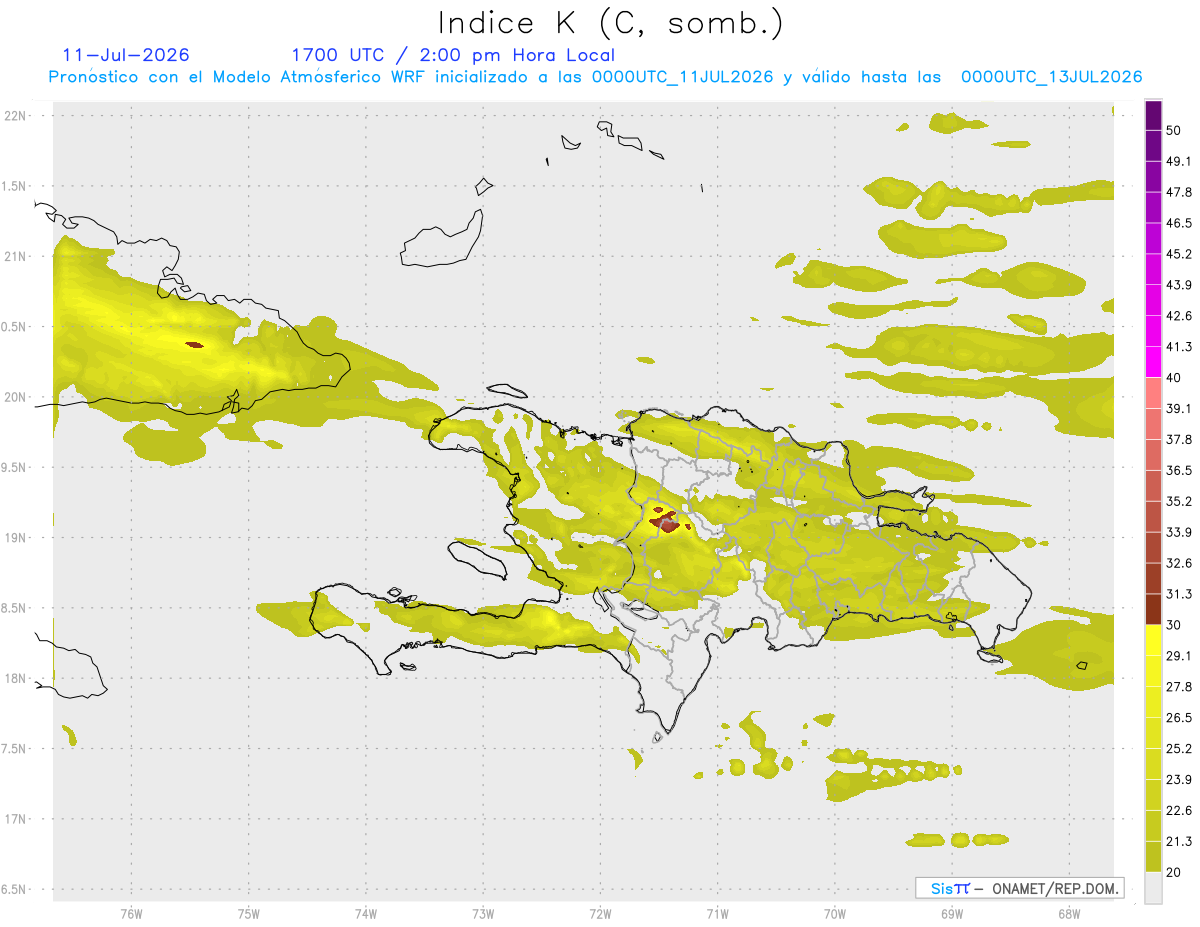Screen dimensions: 1200x927
Task: Click the legend value "41.3"
Action: point(1179,347)
